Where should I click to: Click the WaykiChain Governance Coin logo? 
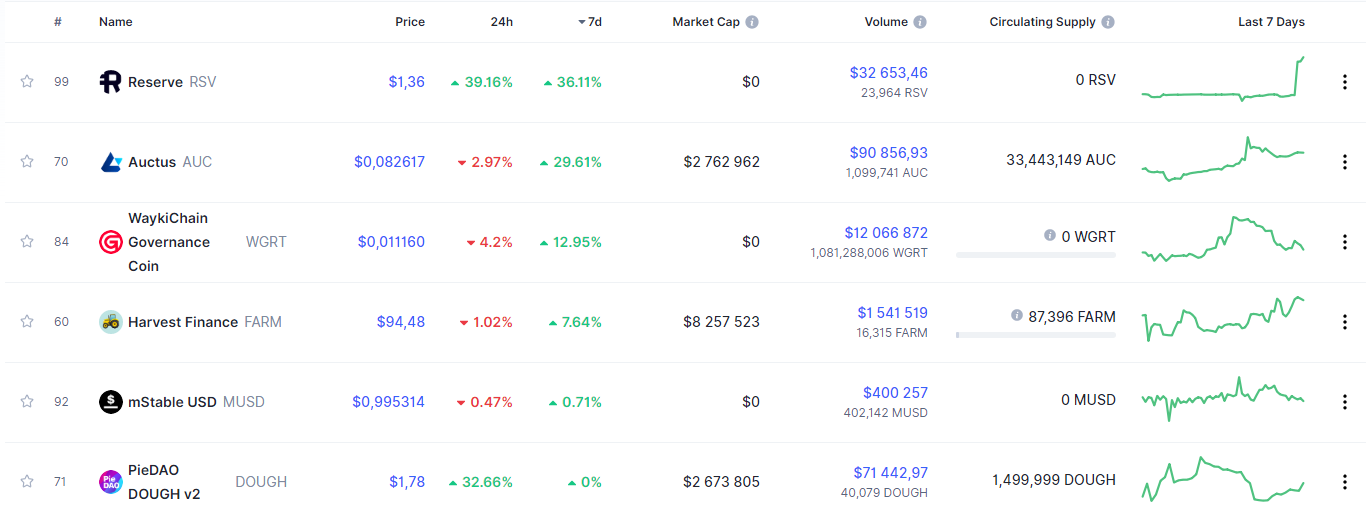click(x=111, y=242)
